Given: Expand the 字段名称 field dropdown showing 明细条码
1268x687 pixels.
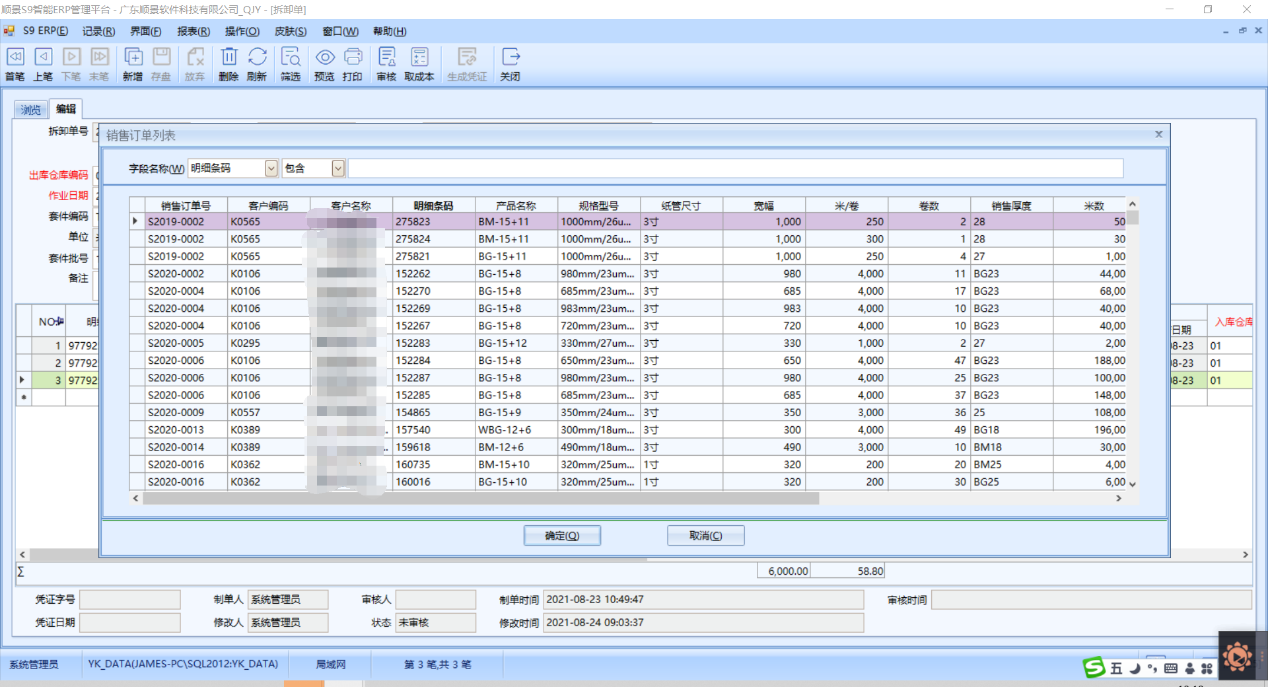Looking at the screenshot, I should coord(271,168).
